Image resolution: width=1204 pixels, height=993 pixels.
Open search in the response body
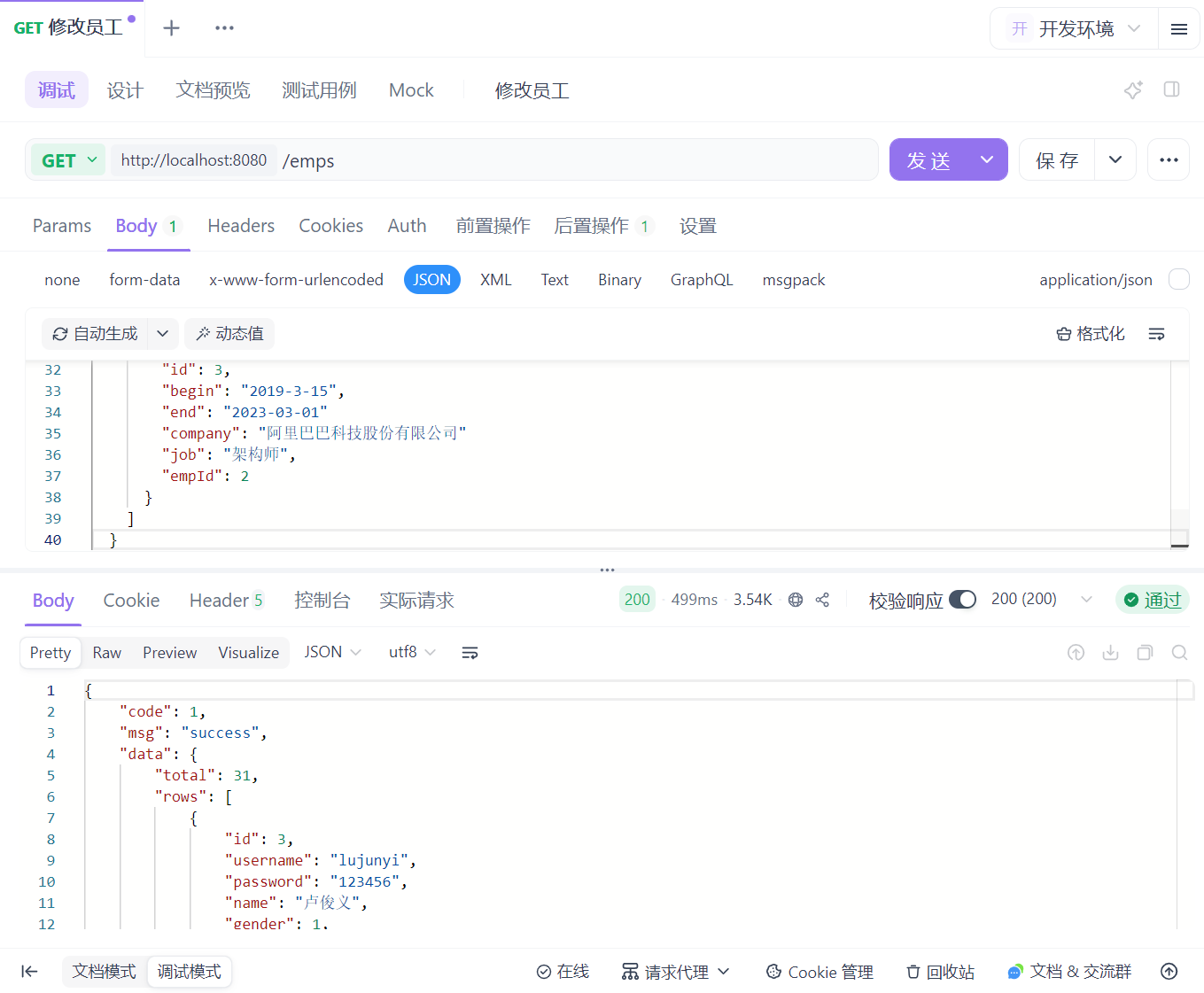pyautogui.click(x=1179, y=653)
